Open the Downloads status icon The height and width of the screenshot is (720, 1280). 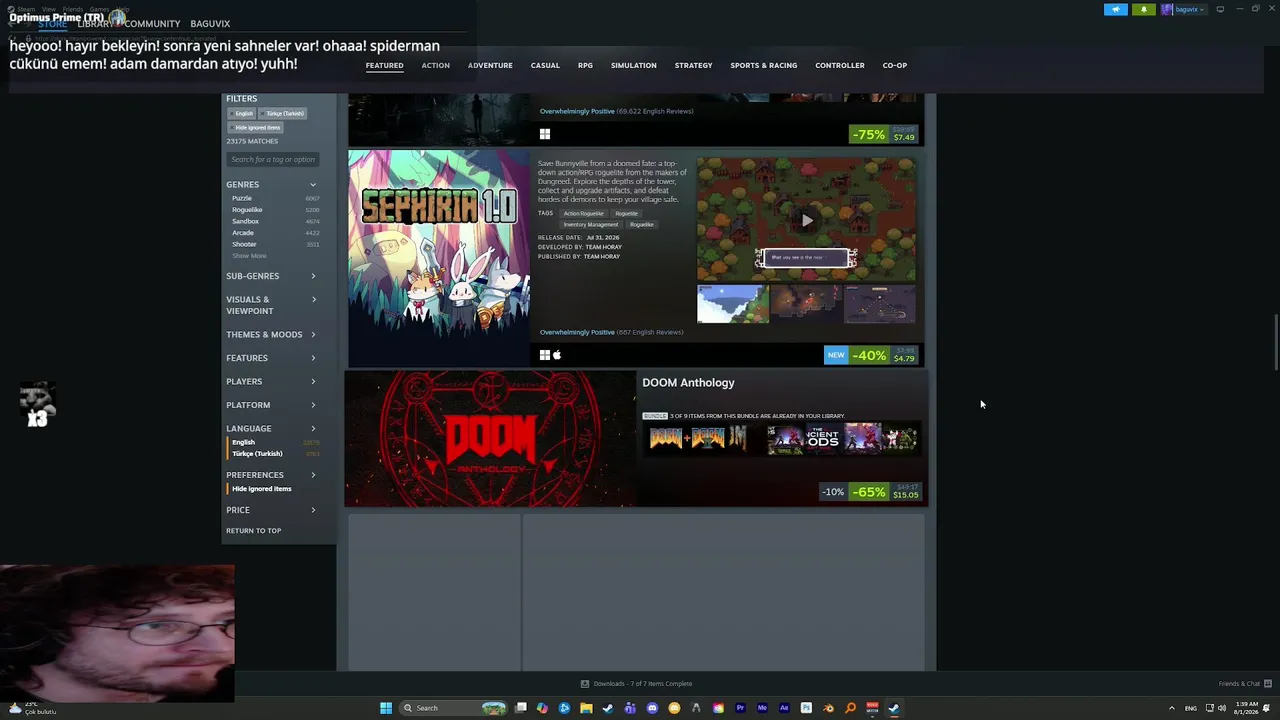585,684
